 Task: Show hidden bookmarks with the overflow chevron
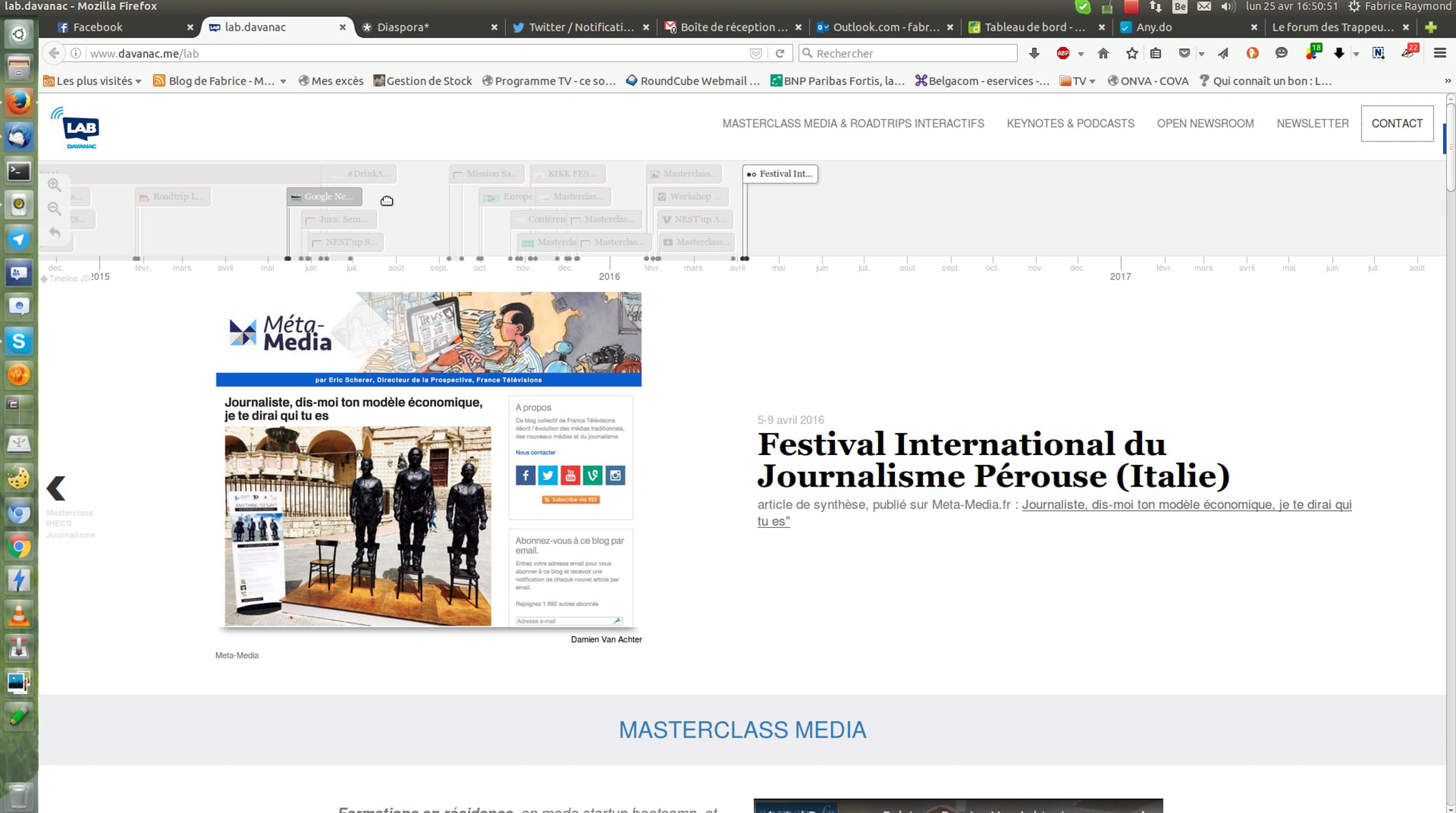point(1448,81)
